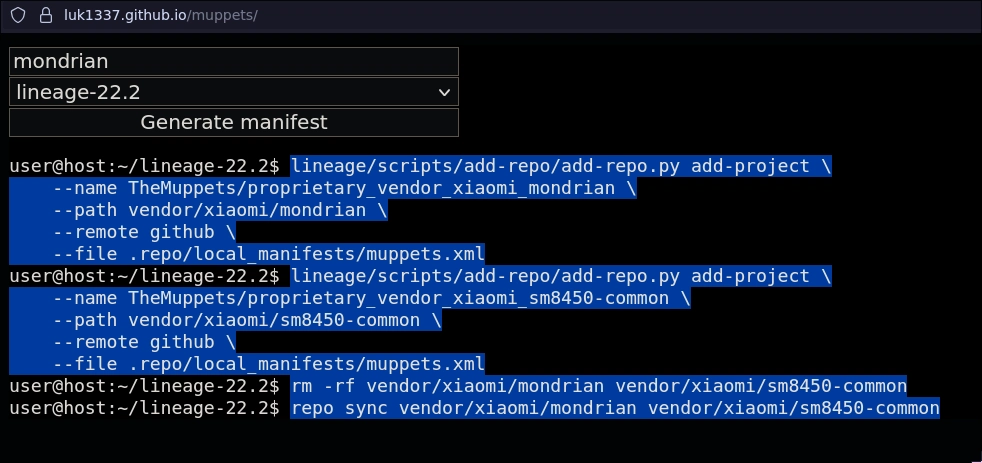
Task: Click the last --file muppets.xml line
Action: [x=268, y=364]
